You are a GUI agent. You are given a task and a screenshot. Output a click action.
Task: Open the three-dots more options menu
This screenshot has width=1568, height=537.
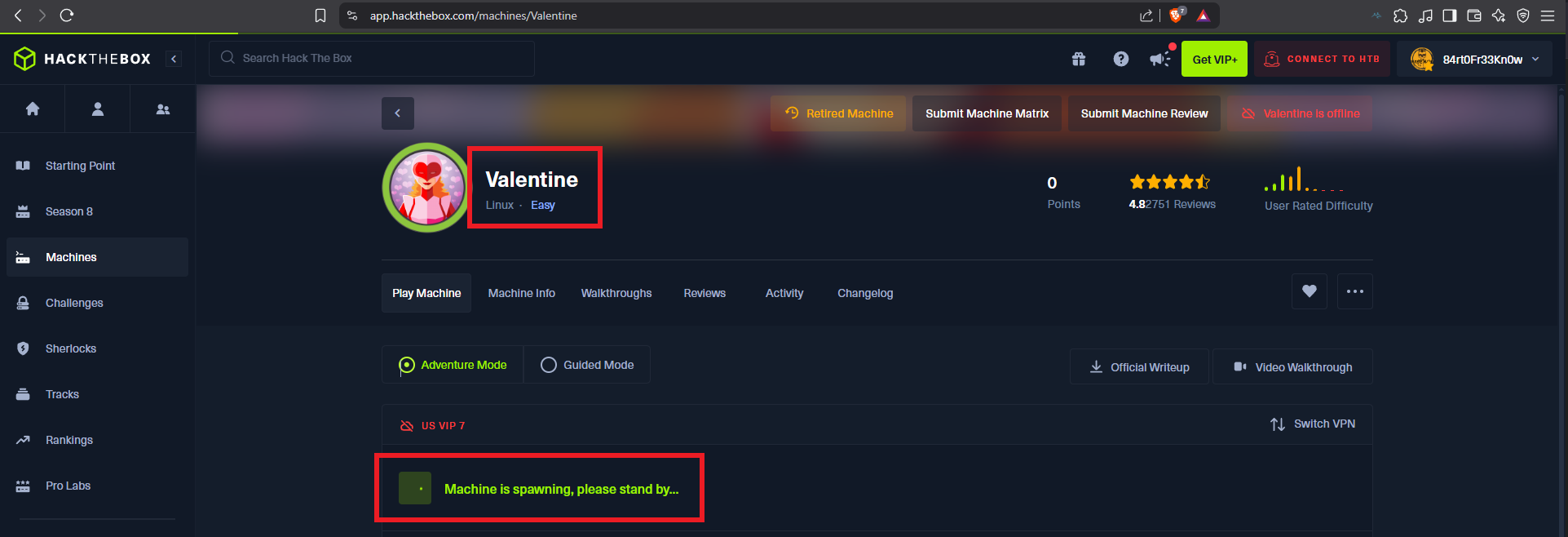pyautogui.click(x=1355, y=291)
